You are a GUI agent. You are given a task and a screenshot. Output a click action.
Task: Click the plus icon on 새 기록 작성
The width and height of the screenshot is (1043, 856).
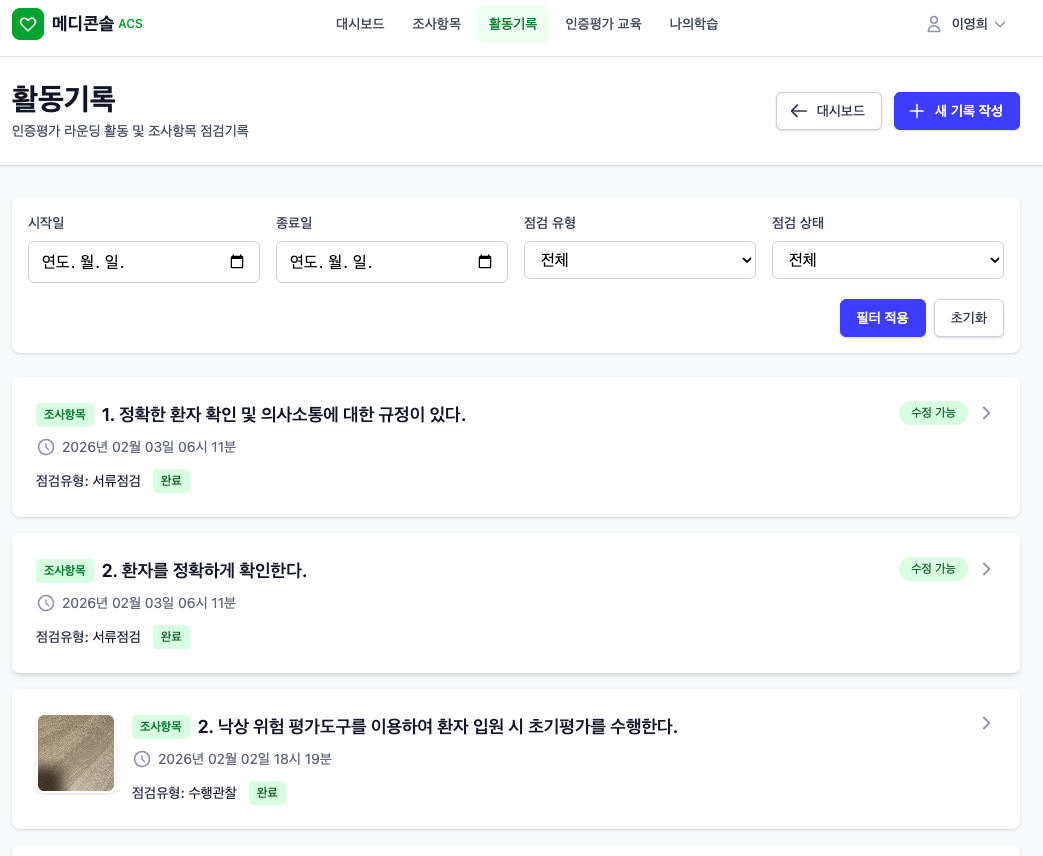917,111
